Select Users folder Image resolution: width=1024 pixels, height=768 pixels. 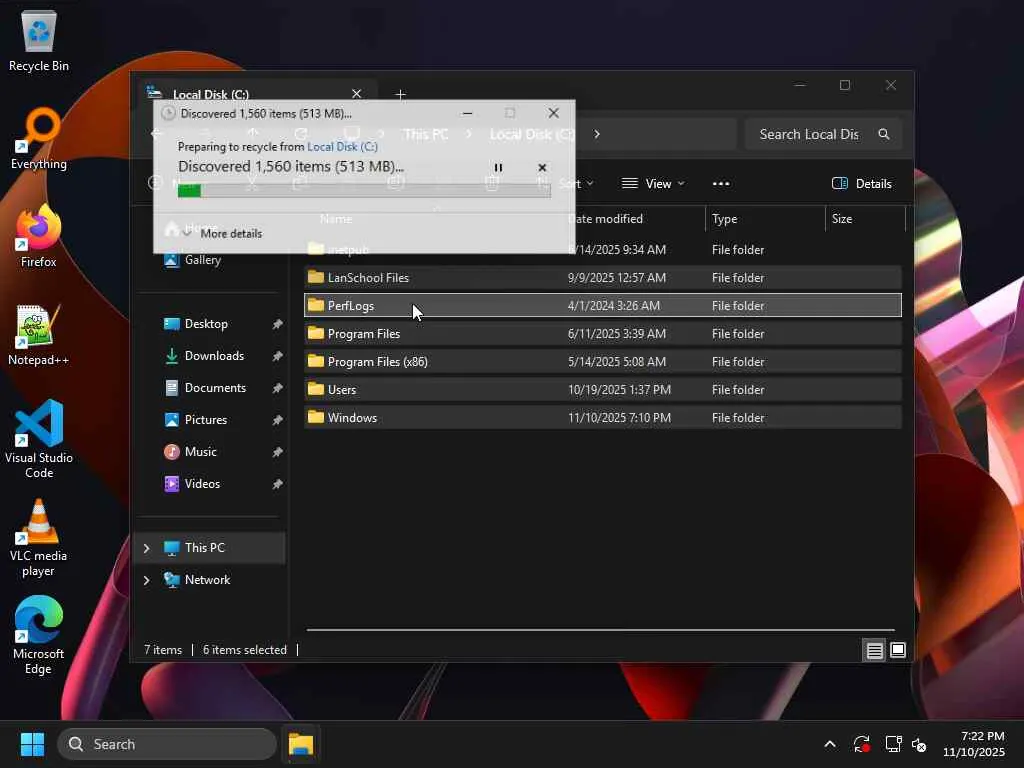pos(603,390)
